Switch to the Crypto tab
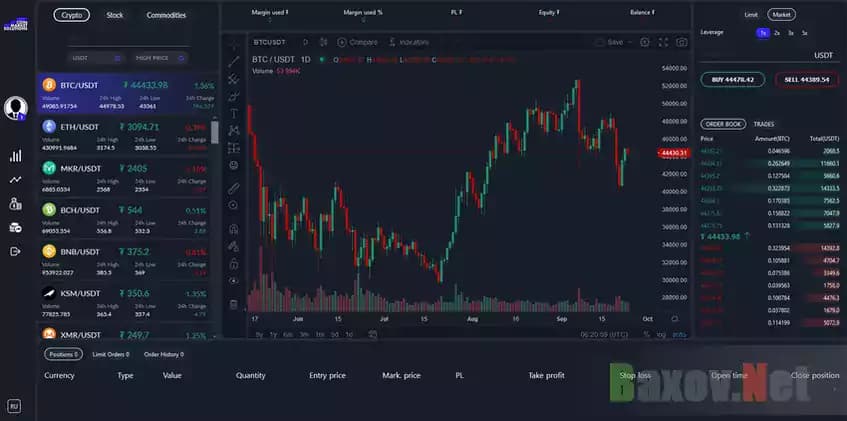This screenshot has width=847, height=421. click(x=72, y=15)
